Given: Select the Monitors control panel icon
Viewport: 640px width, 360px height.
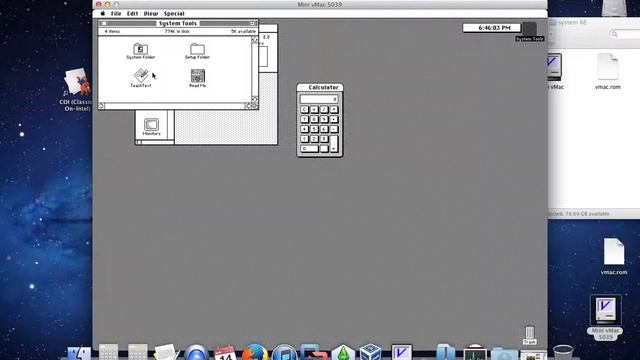Looking at the screenshot, I should point(151,124).
